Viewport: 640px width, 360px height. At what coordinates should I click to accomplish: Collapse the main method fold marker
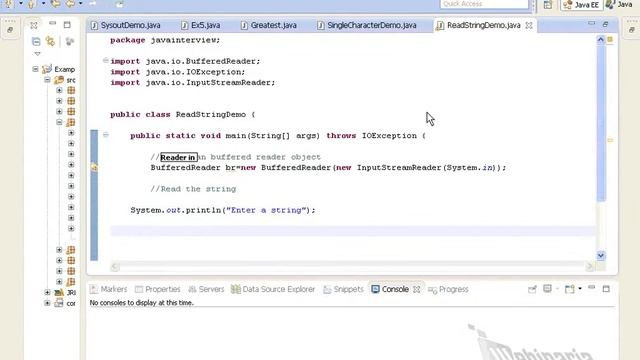click(106, 135)
